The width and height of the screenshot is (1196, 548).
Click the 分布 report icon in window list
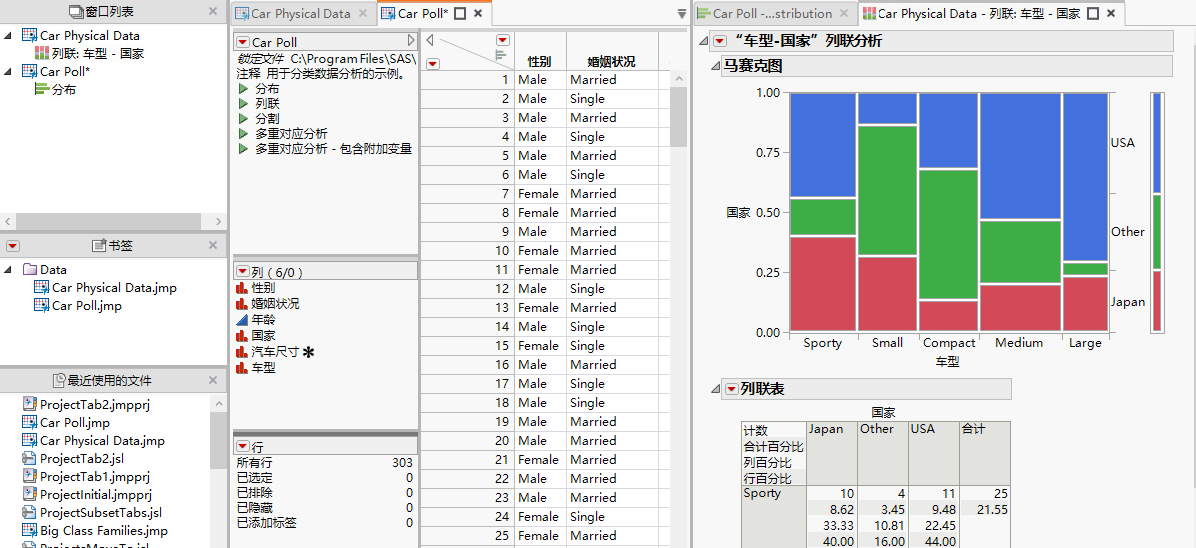[42, 89]
